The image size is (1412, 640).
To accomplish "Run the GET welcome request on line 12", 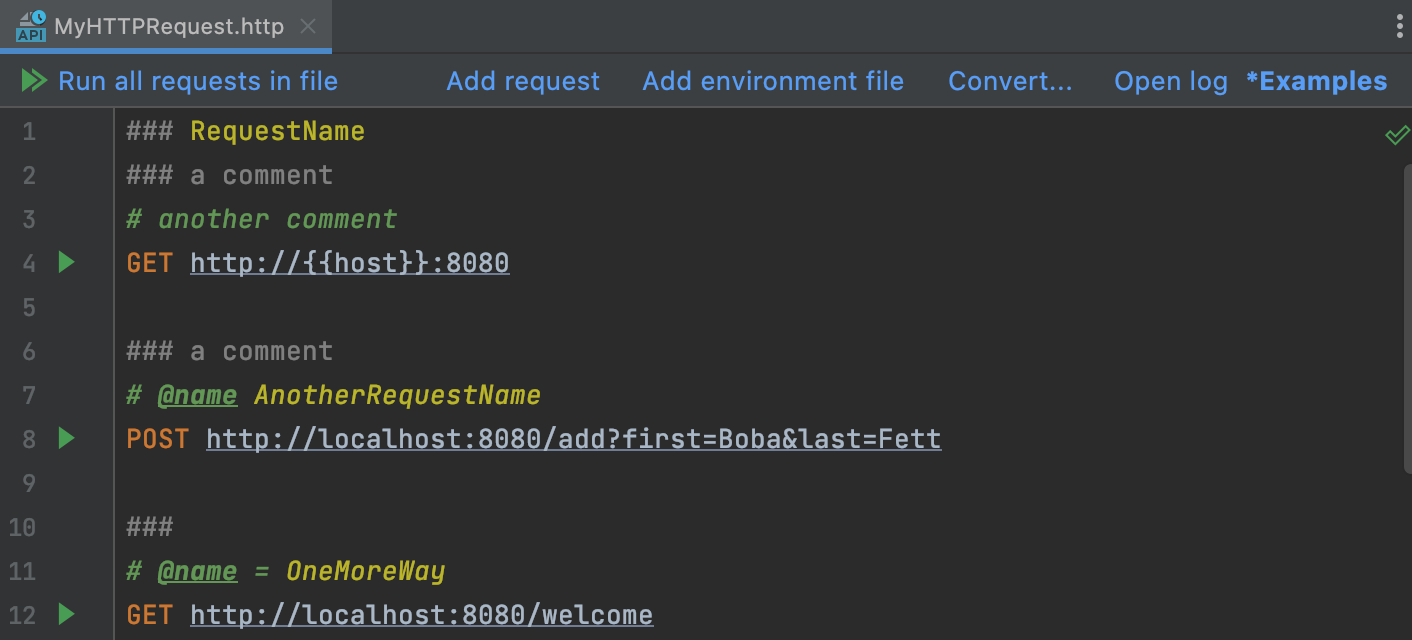I will click(x=66, y=614).
